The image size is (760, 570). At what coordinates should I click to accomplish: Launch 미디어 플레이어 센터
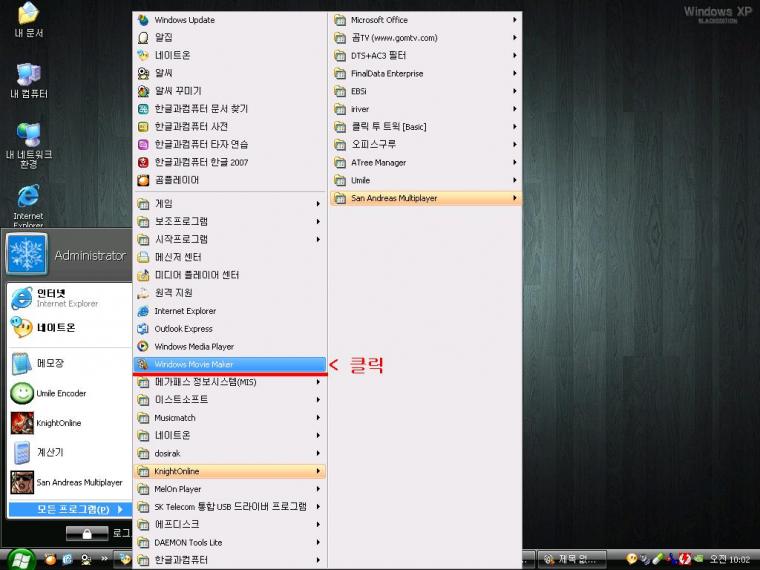click(229, 275)
